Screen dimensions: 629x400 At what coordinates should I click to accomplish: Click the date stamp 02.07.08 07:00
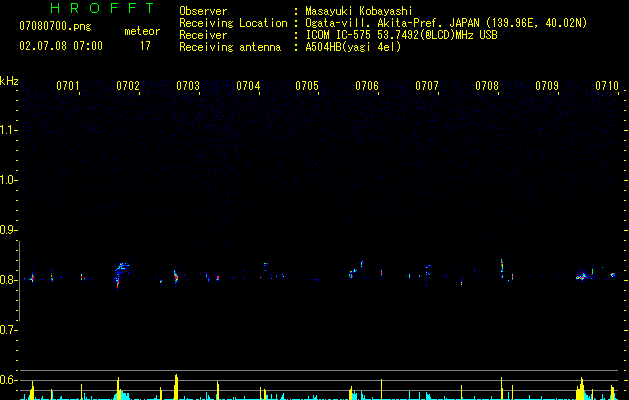61,46
